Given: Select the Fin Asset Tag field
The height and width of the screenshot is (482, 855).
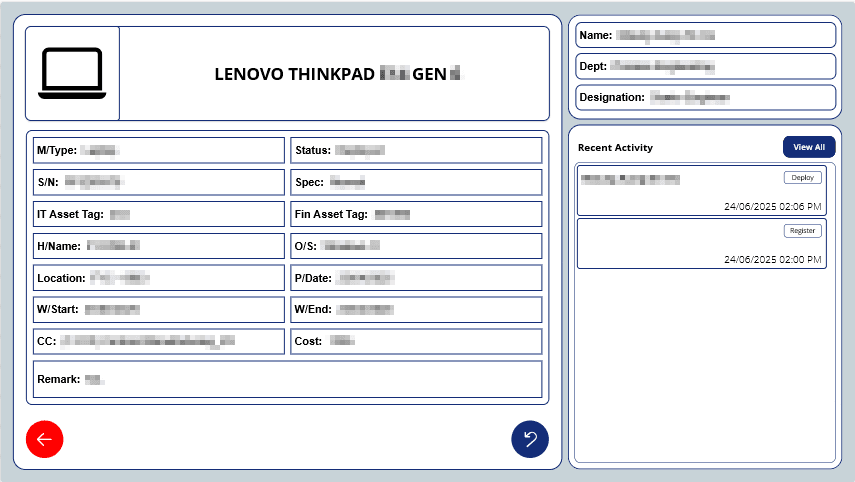Looking at the screenshot, I should [416, 214].
